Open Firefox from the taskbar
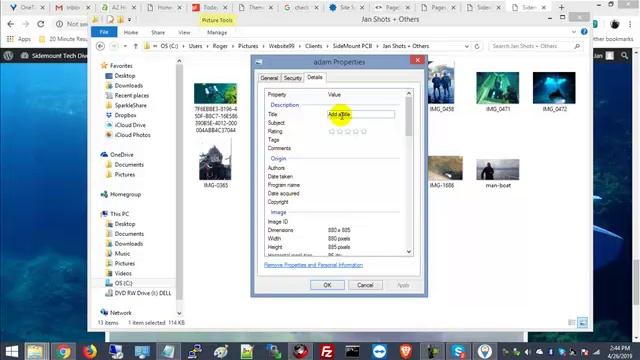Image resolution: width=640 pixels, height=360 pixels. tap(89, 351)
